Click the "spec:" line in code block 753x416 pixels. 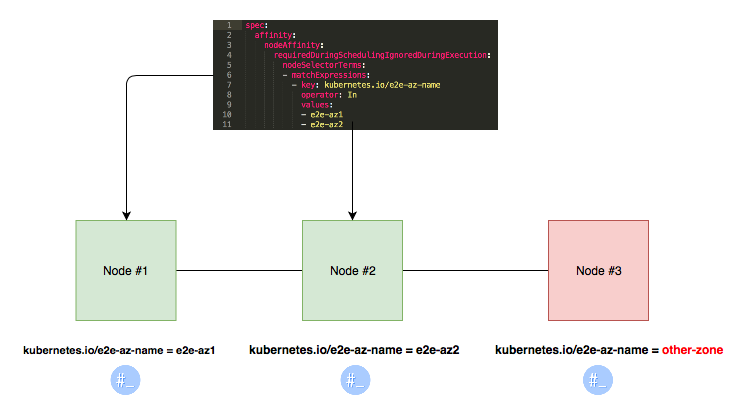tap(255, 25)
